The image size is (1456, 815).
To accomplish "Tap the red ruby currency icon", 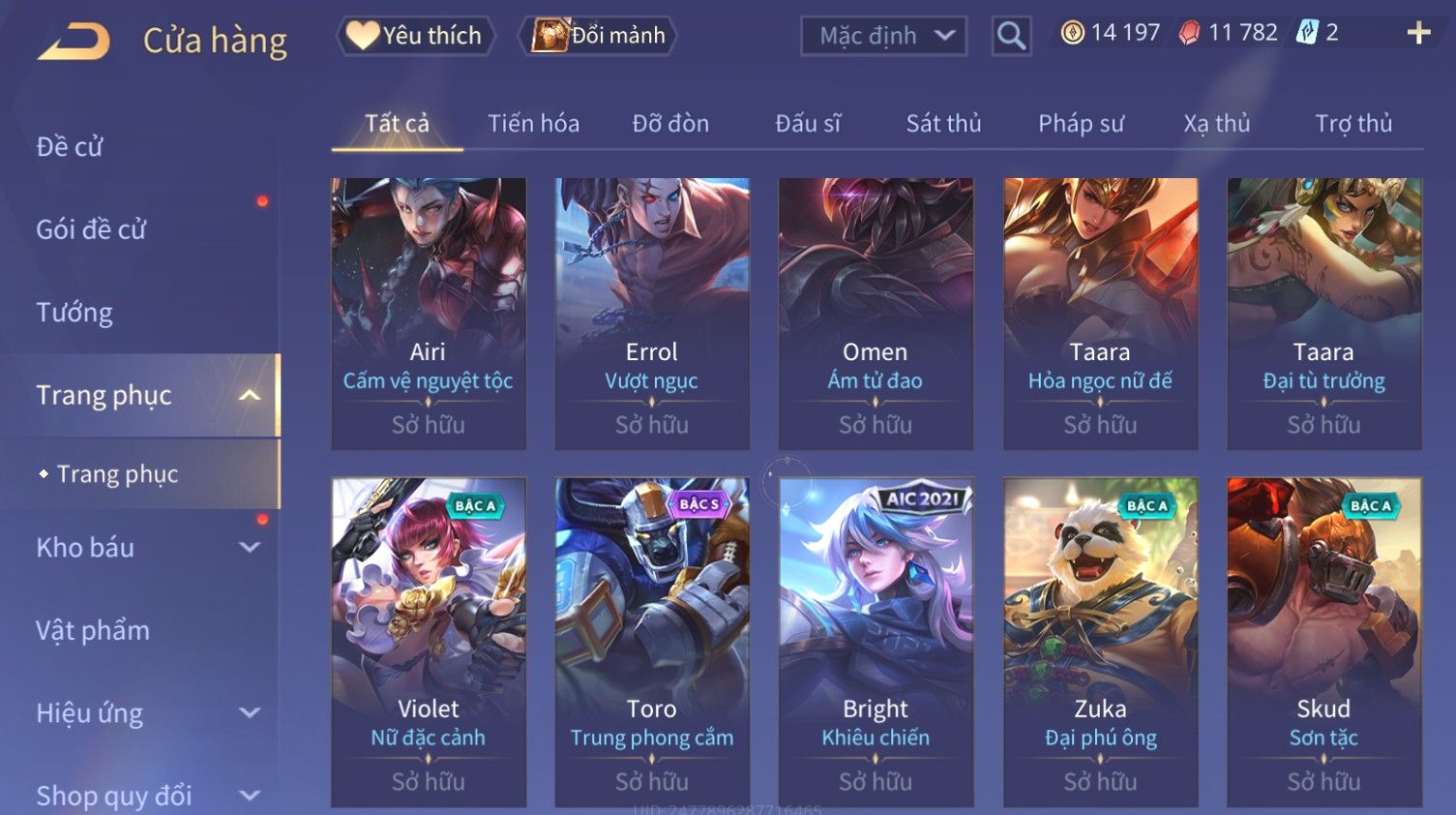I will [1189, 33].
